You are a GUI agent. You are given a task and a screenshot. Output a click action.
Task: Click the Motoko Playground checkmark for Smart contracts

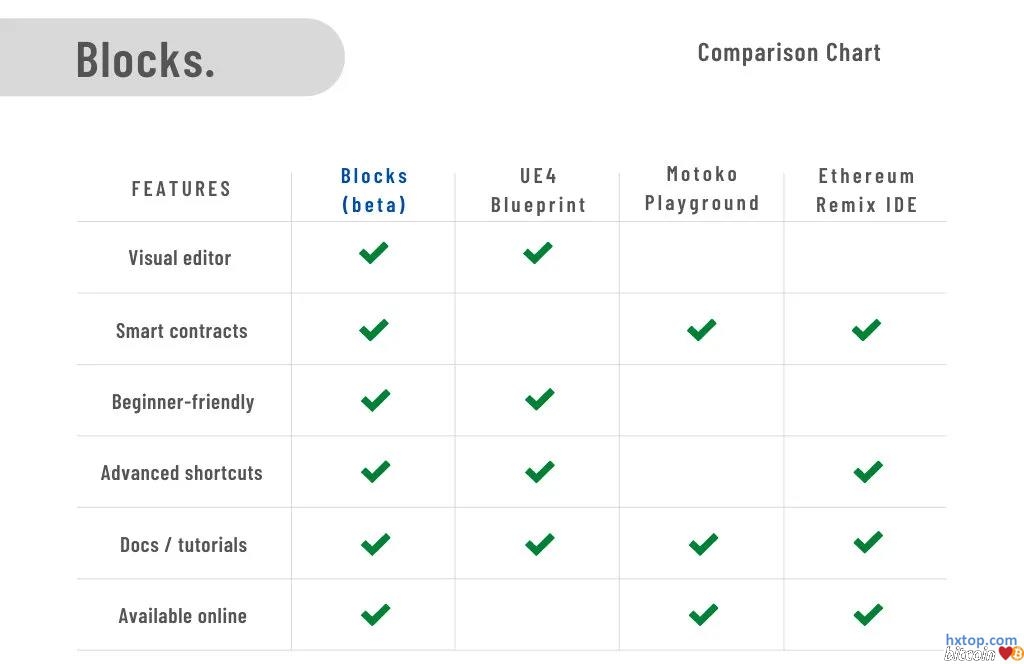(x=702, y=329)
